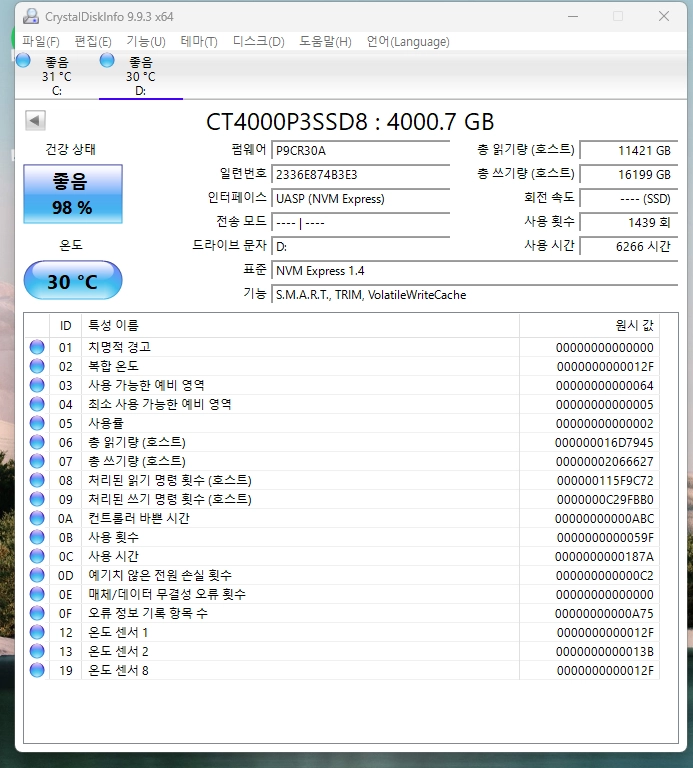Click total host reads value 11421 GB

(629, 150)
